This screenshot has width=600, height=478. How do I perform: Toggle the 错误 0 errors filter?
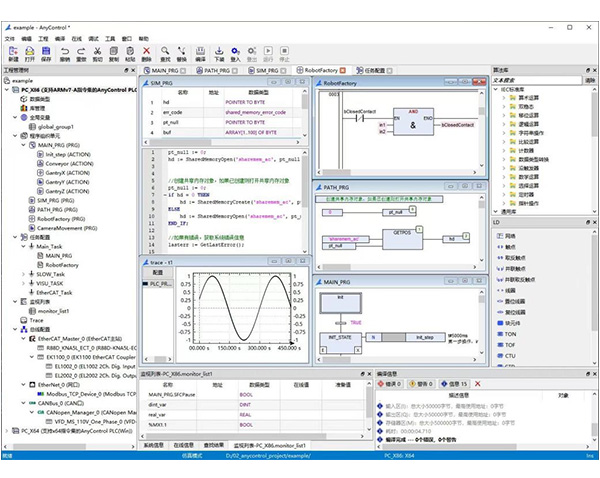[390, 383]
